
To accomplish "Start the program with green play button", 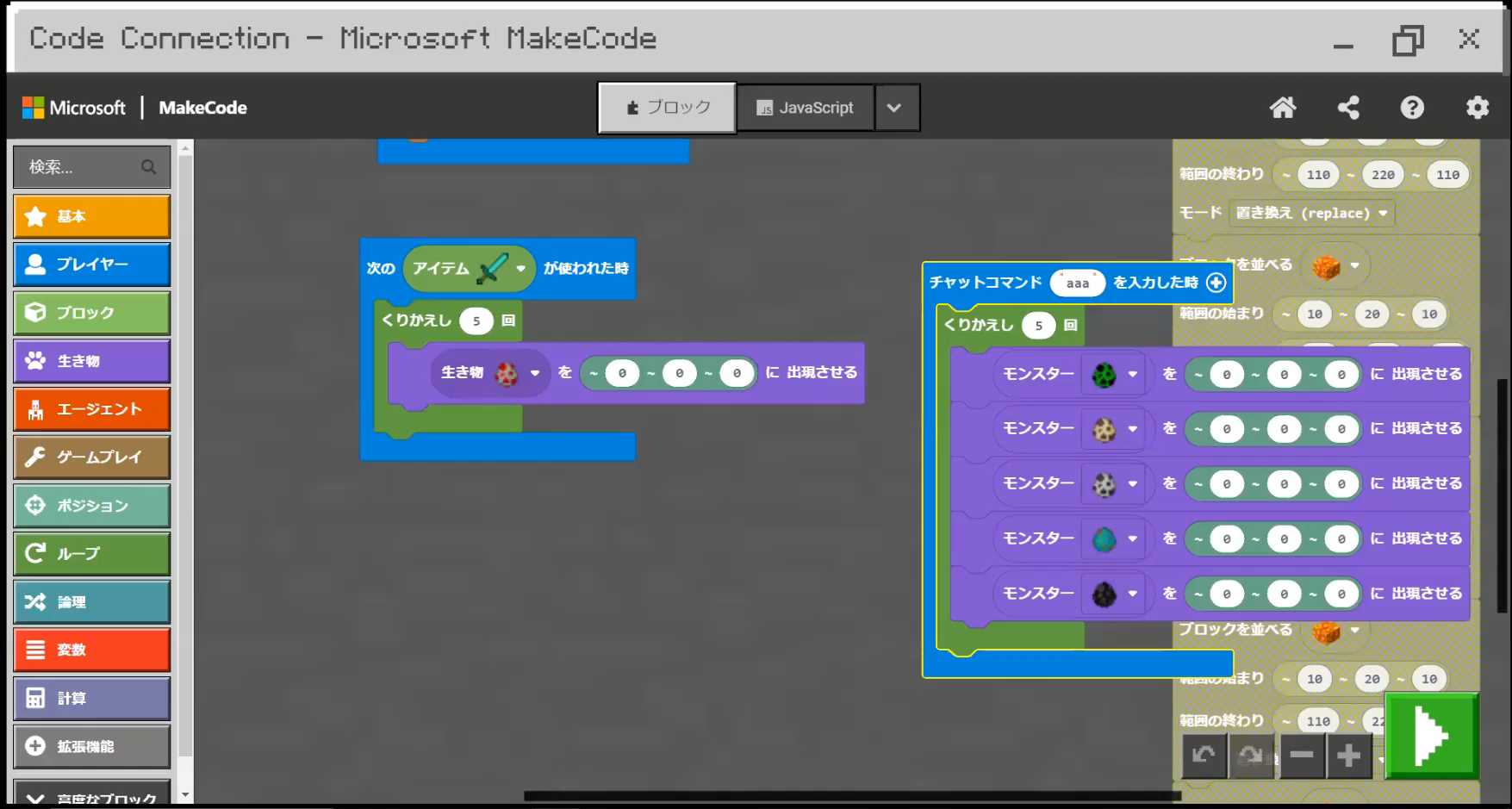I will tap(1432, 737).
